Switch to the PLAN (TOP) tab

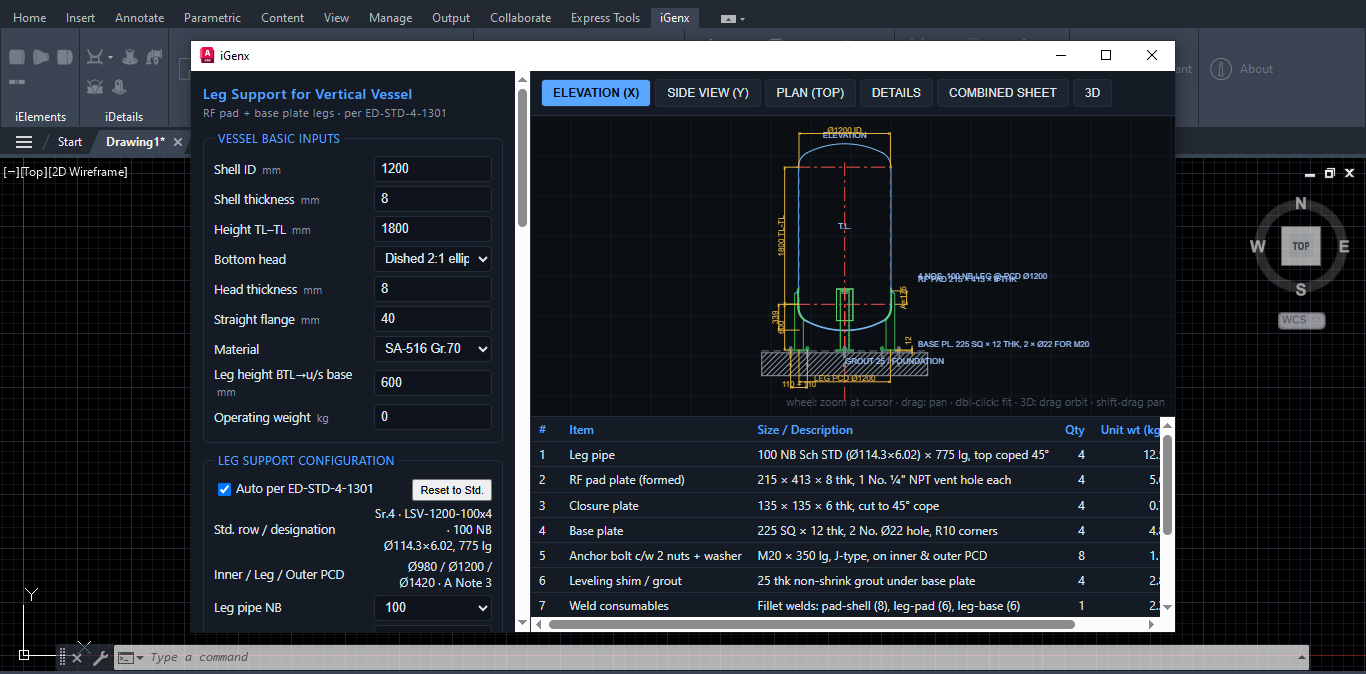810,93
